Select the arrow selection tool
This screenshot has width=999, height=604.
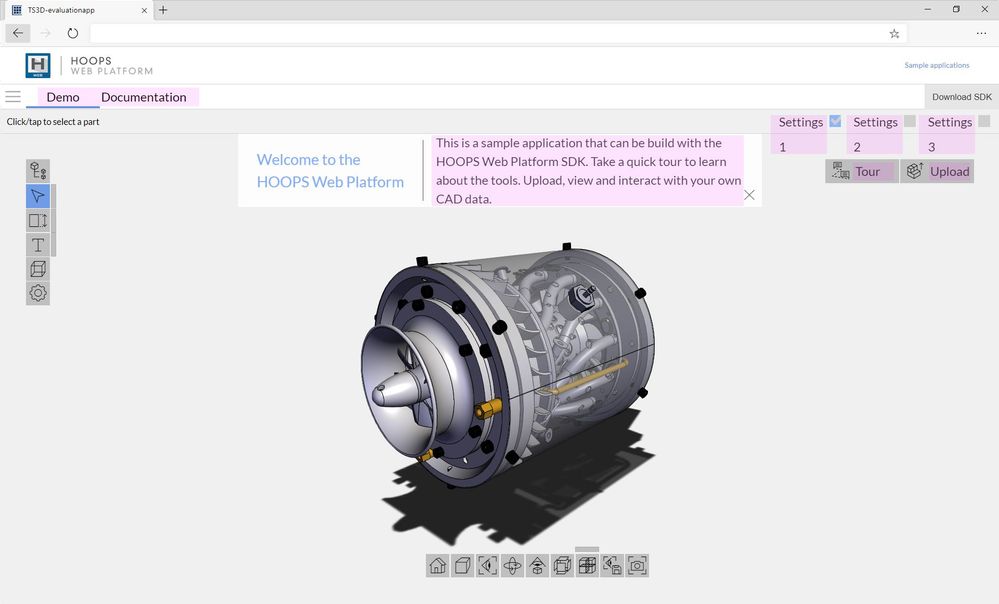[x=38, y=196]
